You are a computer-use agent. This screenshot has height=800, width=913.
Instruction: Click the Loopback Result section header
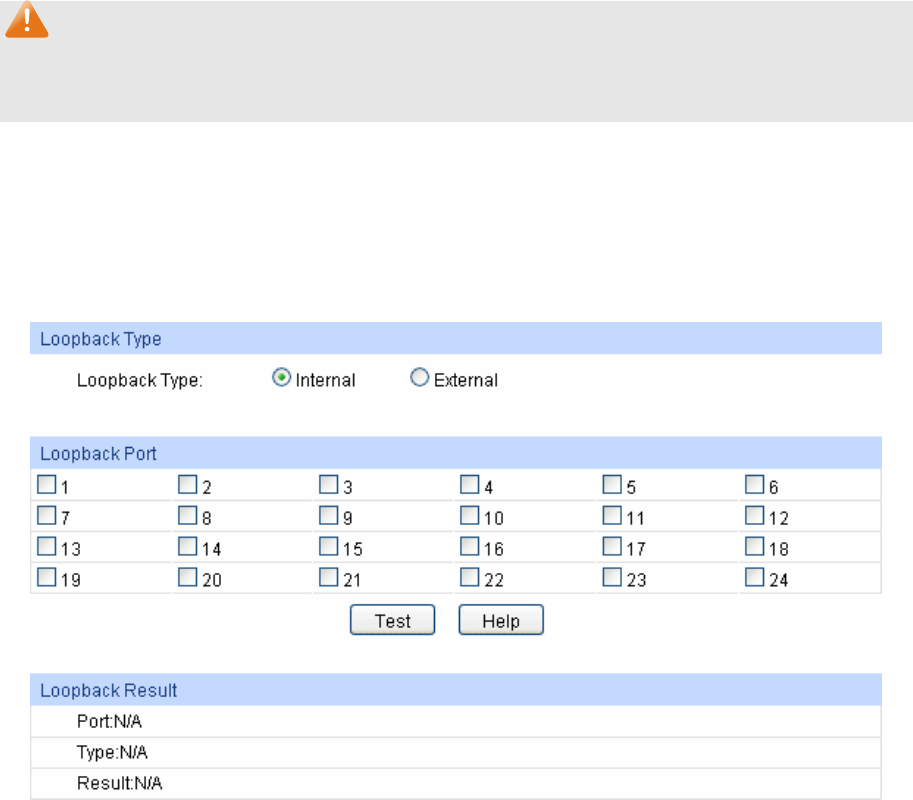pyautogui.click(x=456, y=690)
